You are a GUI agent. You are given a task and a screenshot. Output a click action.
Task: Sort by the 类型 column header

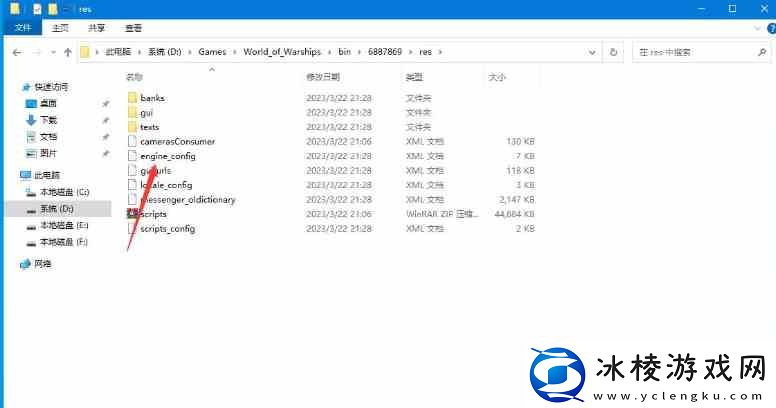[x=414, y=77]
